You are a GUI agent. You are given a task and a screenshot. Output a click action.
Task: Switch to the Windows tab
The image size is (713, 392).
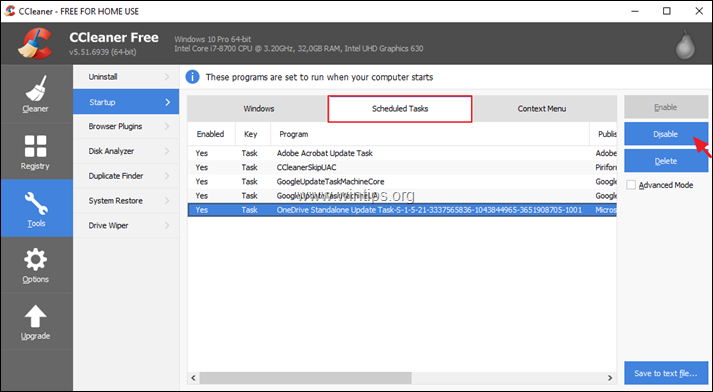(258, 109)
